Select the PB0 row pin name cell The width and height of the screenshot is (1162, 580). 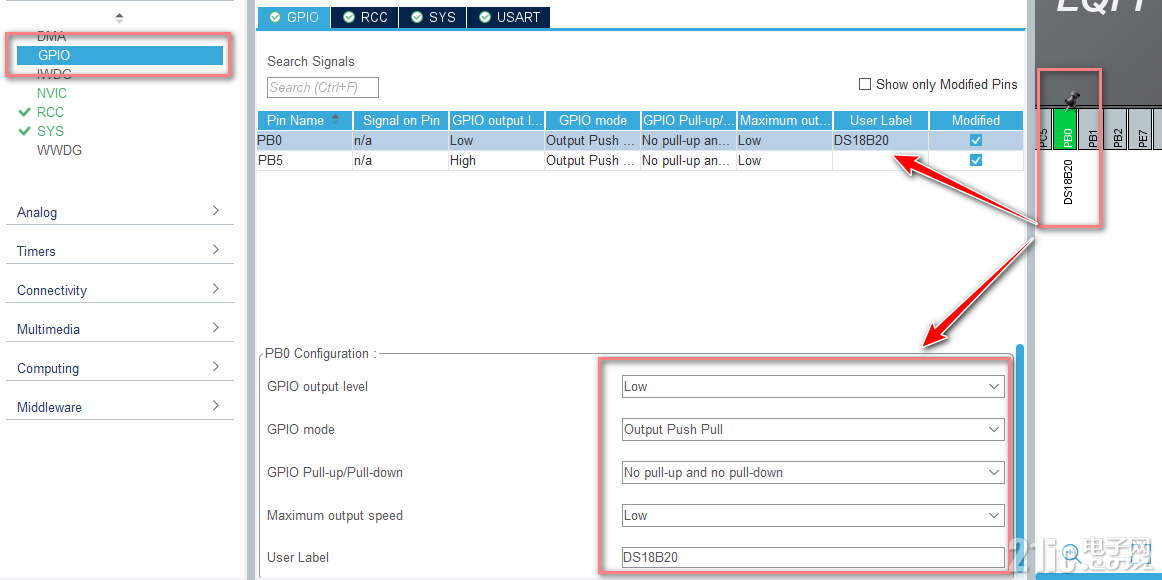coord(305,141)
